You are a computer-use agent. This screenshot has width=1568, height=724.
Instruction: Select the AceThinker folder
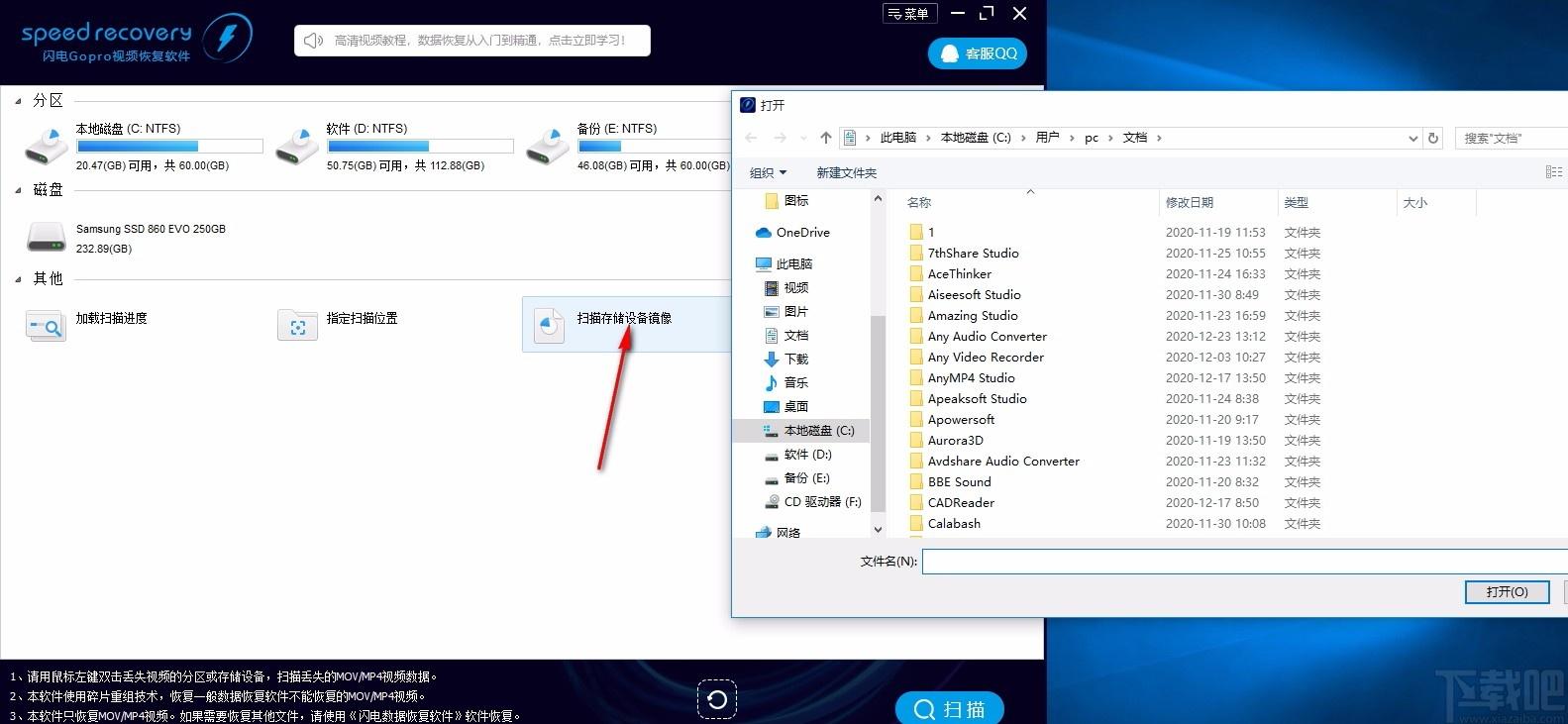pyautogui.click(x=950, y=274)
